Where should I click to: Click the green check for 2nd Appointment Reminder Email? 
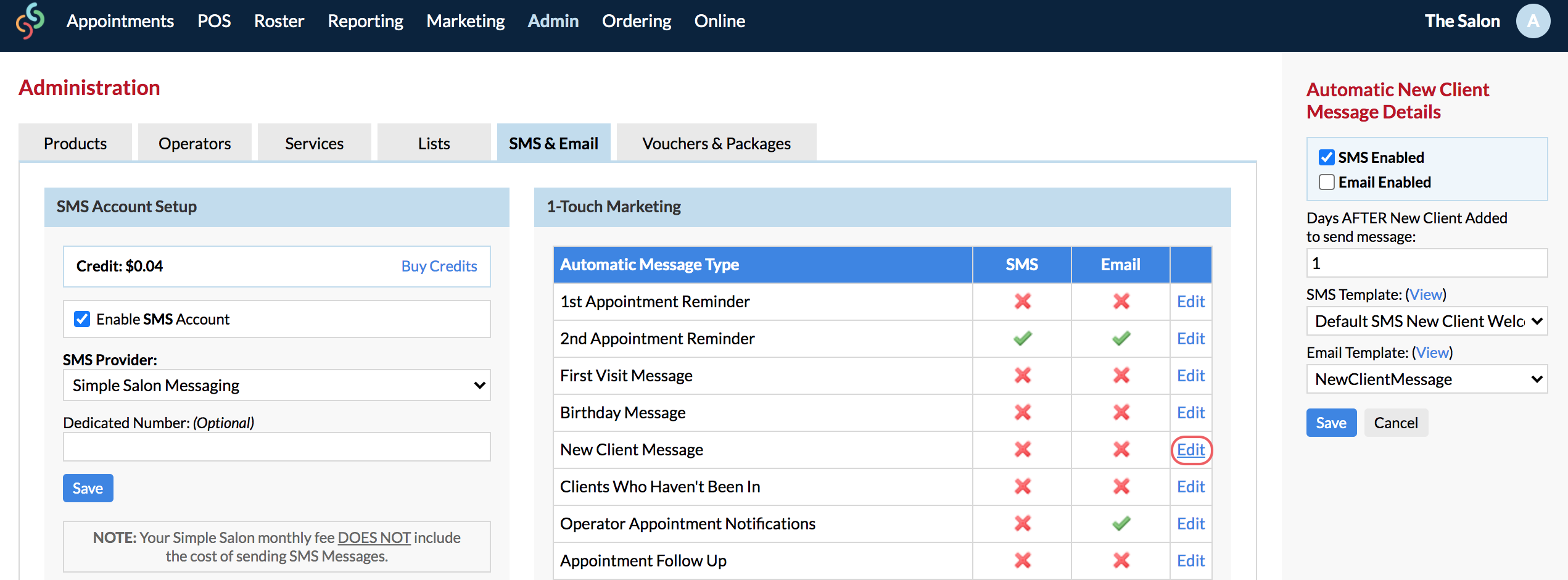click(x=1121, y=338)
